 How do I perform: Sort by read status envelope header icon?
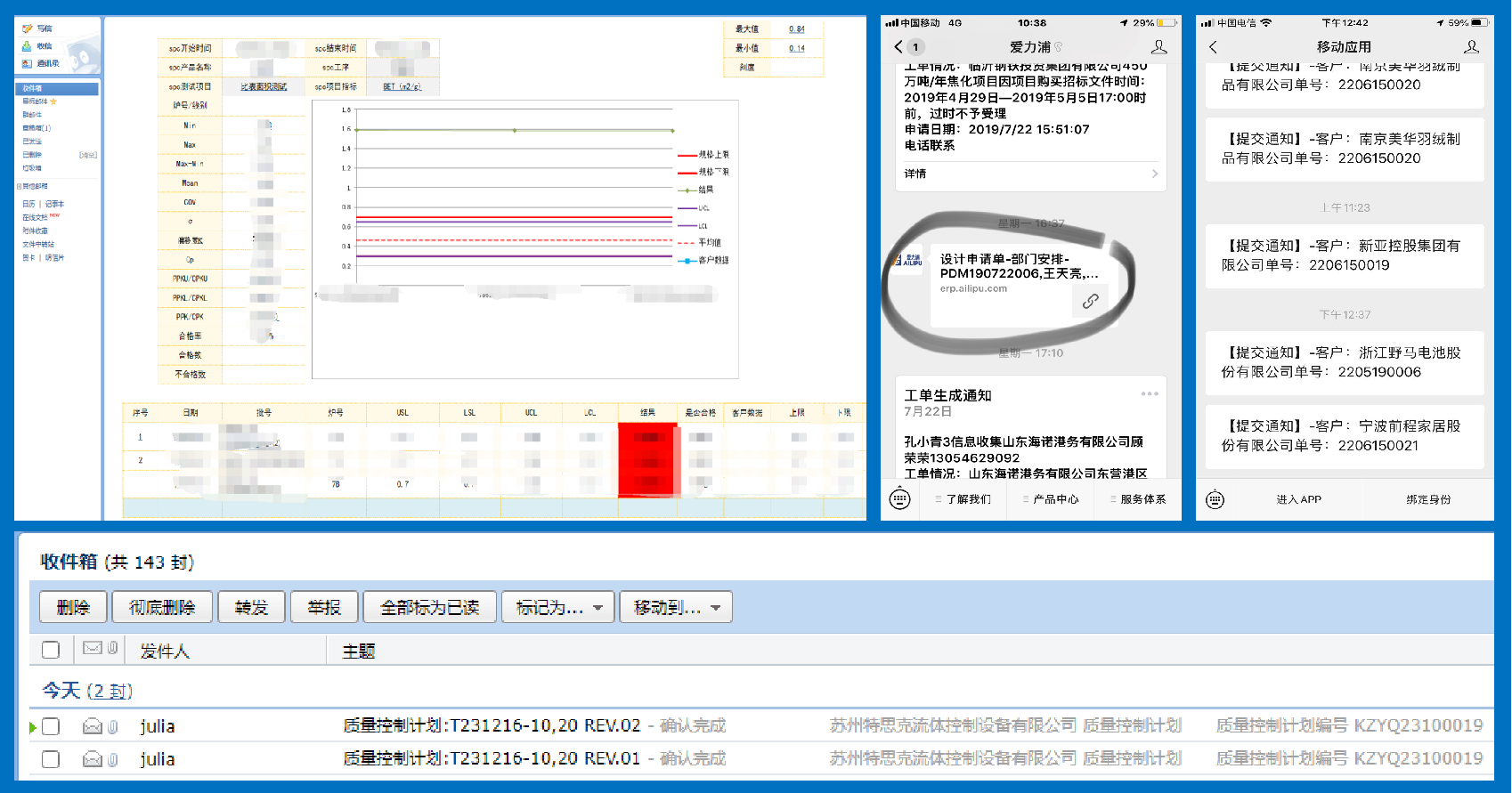[x=93, y=649]
